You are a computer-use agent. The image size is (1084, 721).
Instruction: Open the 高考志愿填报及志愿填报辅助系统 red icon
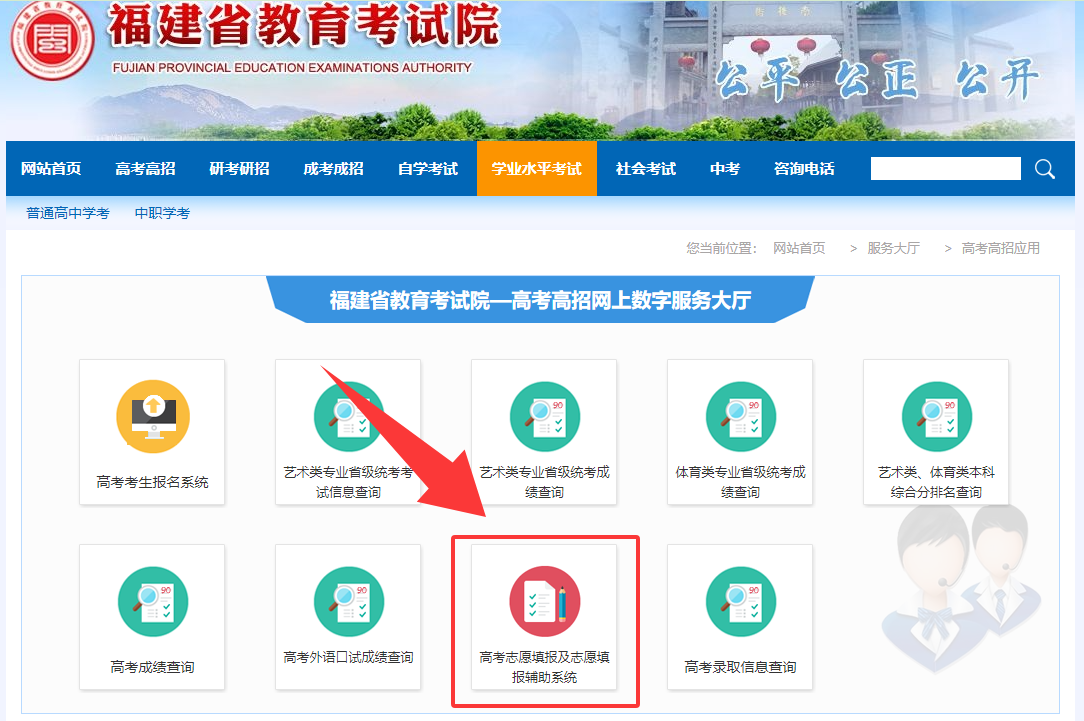point(545,601)
